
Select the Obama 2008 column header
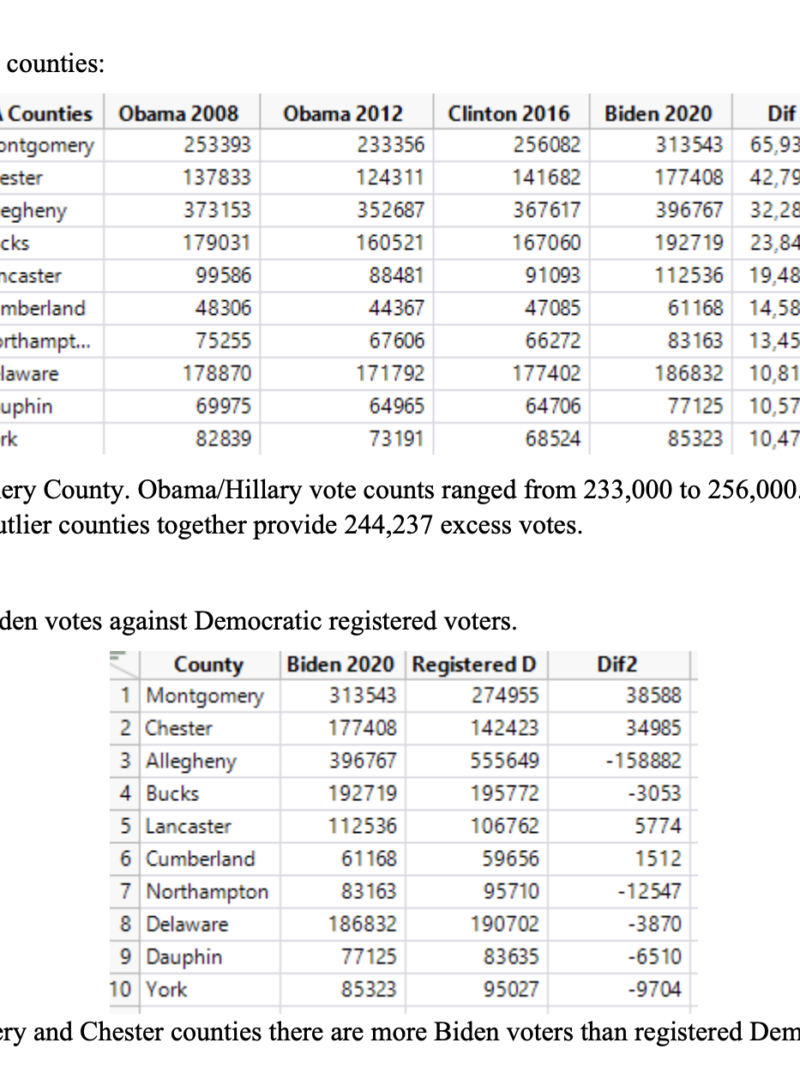click(x=187, y=113)
